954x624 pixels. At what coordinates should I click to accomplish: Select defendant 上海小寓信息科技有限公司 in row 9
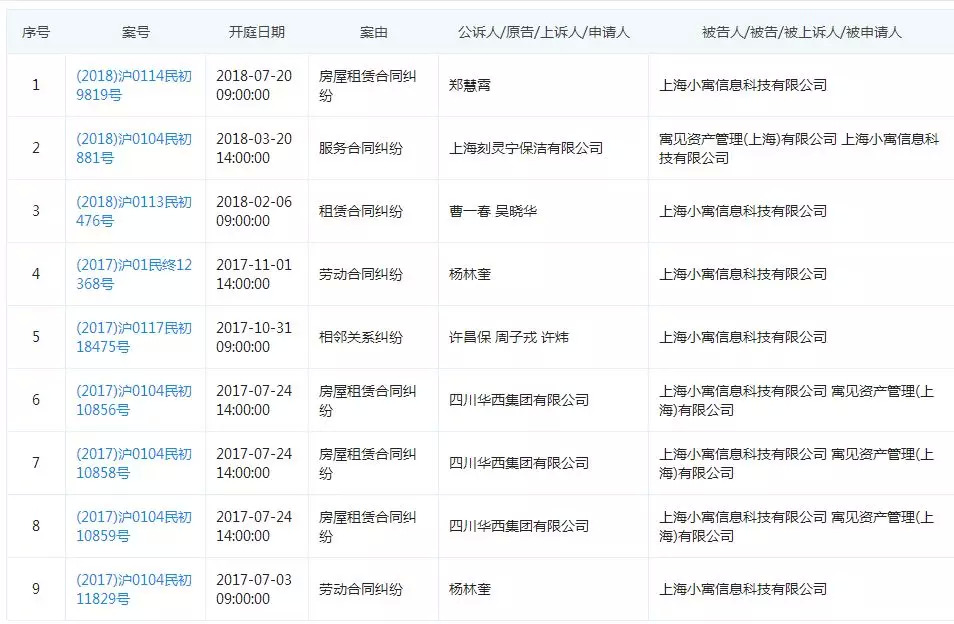(743, 589)
